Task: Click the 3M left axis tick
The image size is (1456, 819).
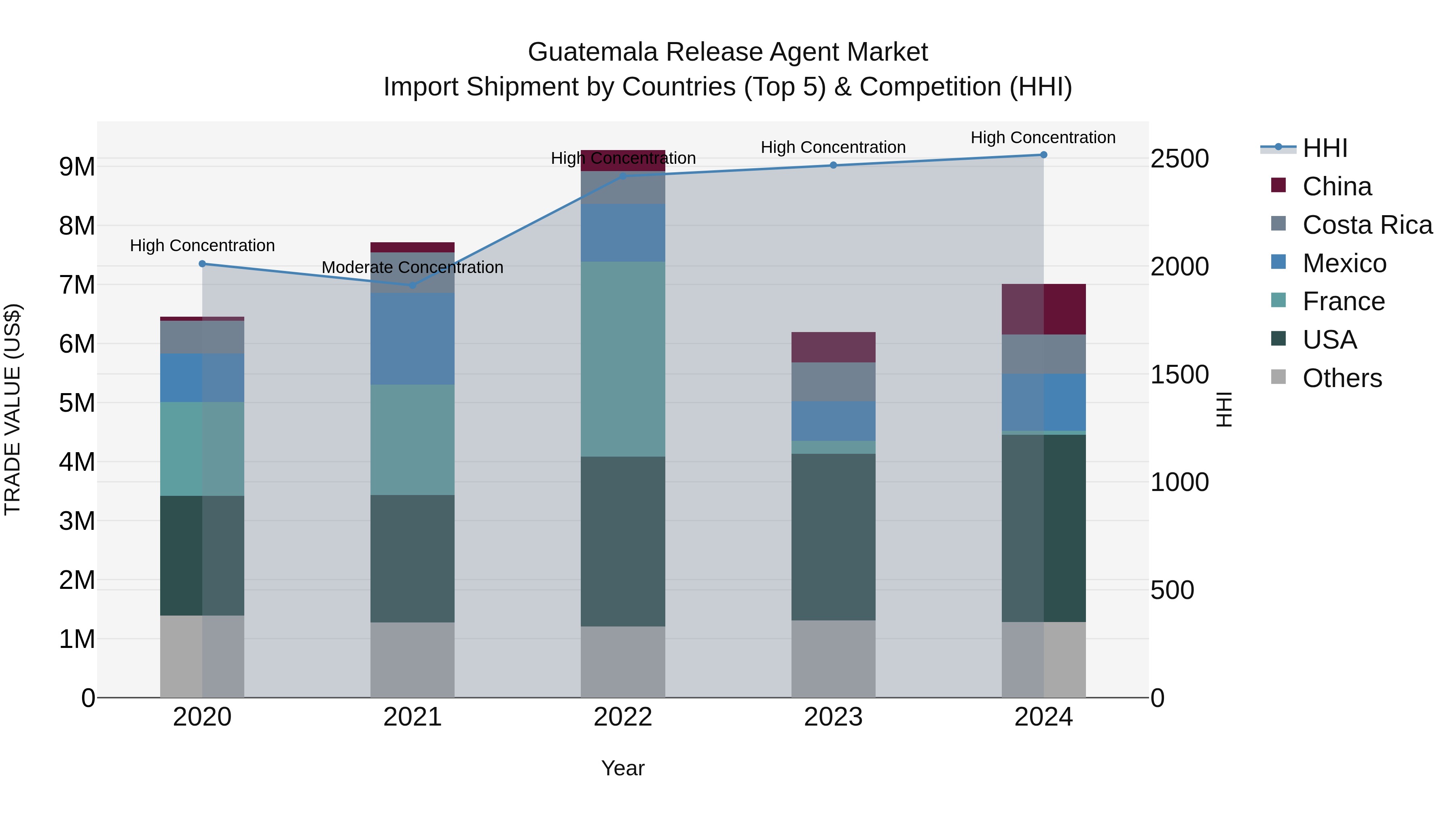Action: 77,521
